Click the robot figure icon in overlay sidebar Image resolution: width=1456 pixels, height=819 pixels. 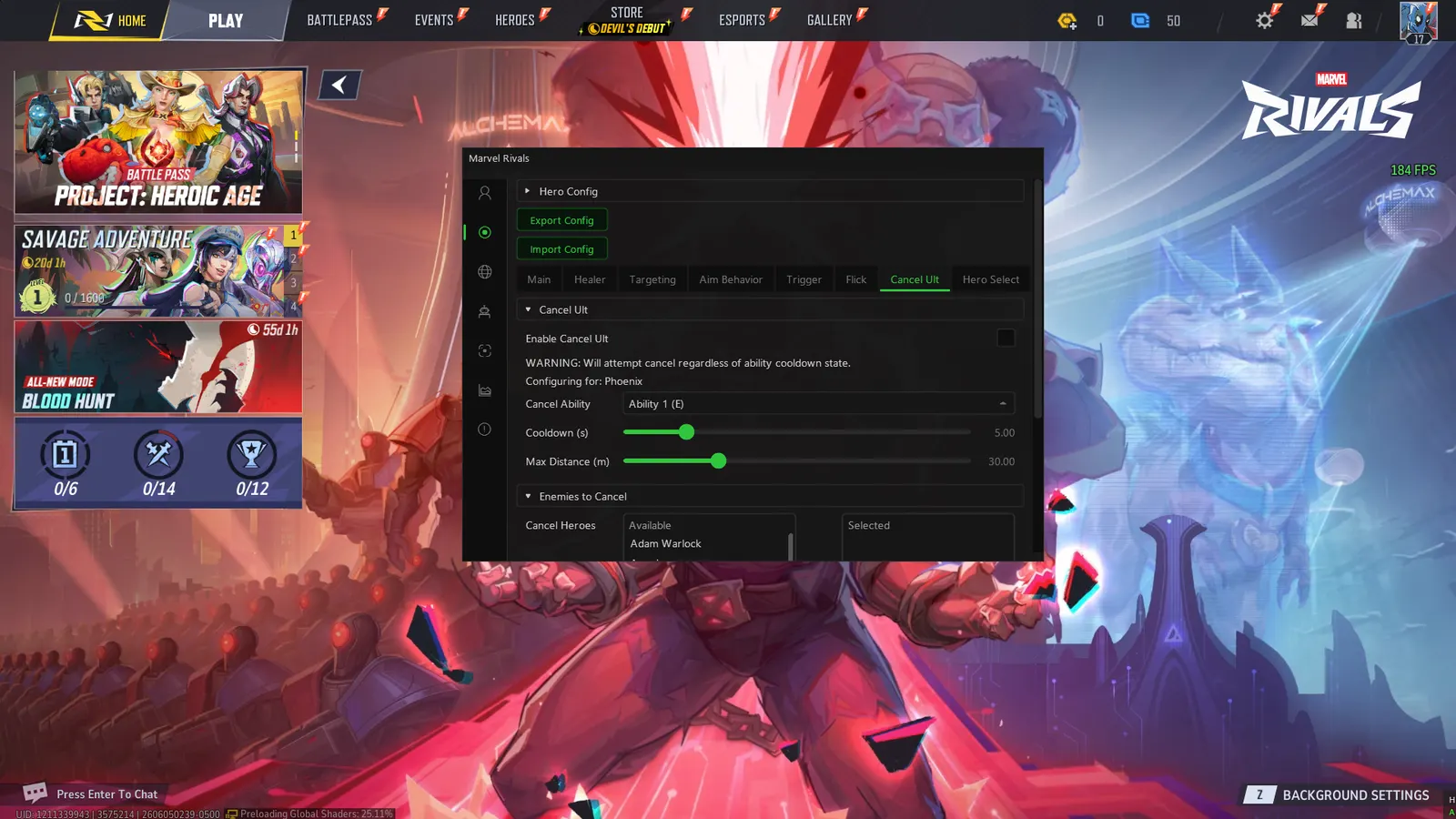coord(484,311)
